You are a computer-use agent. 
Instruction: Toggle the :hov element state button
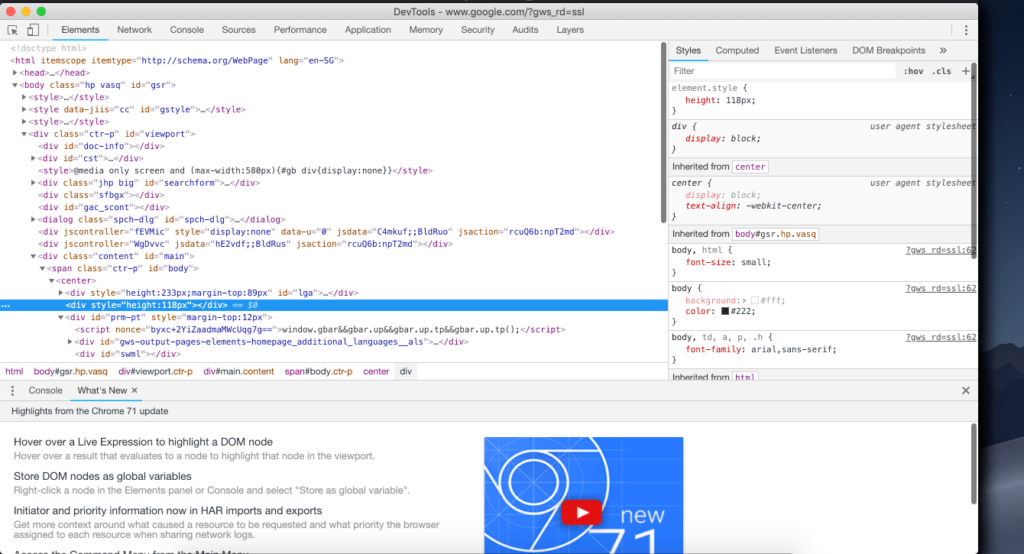coord(913,71)
